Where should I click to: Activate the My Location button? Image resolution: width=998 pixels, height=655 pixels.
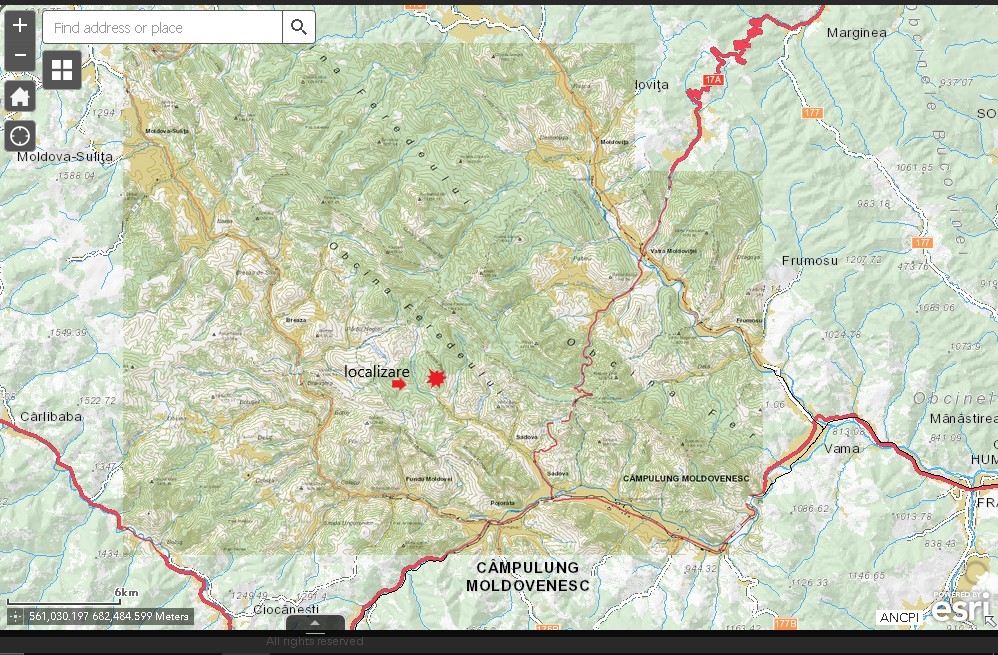coord(20,135)
